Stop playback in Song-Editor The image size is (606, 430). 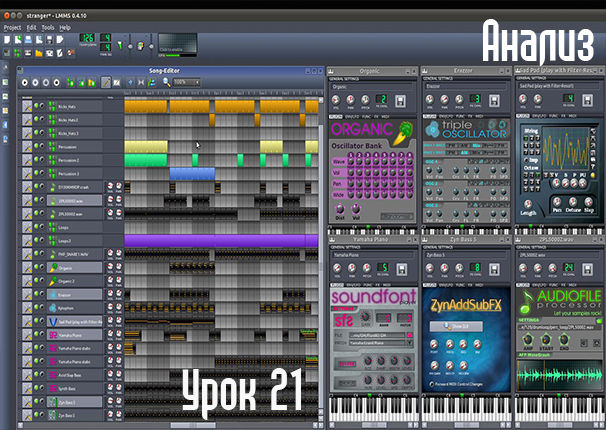click(56, 82)
